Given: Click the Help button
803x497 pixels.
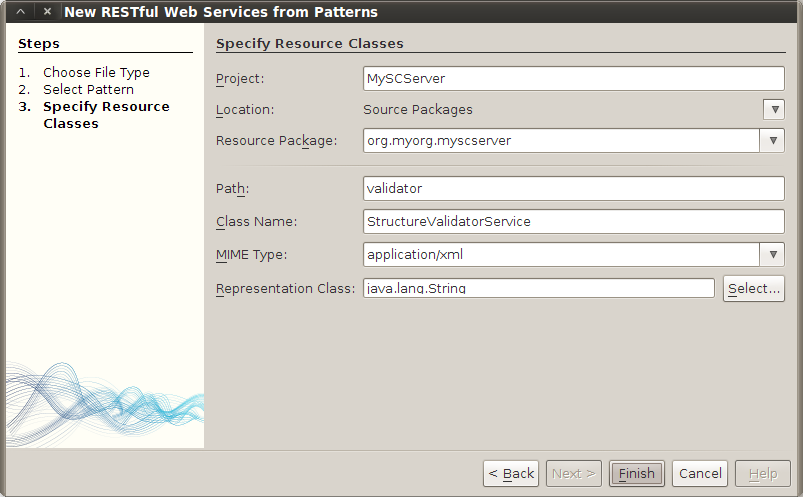Looking at the screenshot, I should pyautogui.click(x=762, y=473).
